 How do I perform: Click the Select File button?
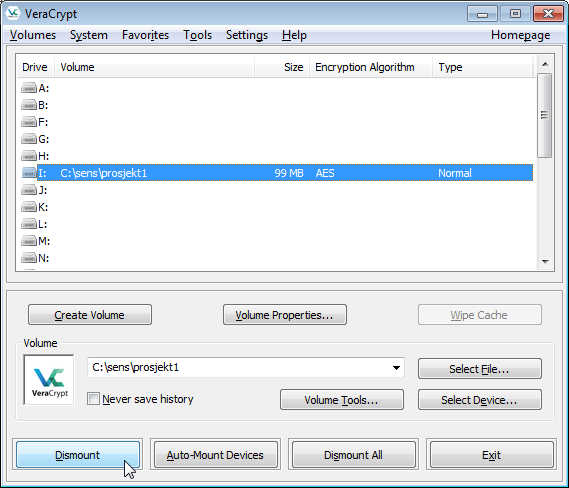pos(479,369)
